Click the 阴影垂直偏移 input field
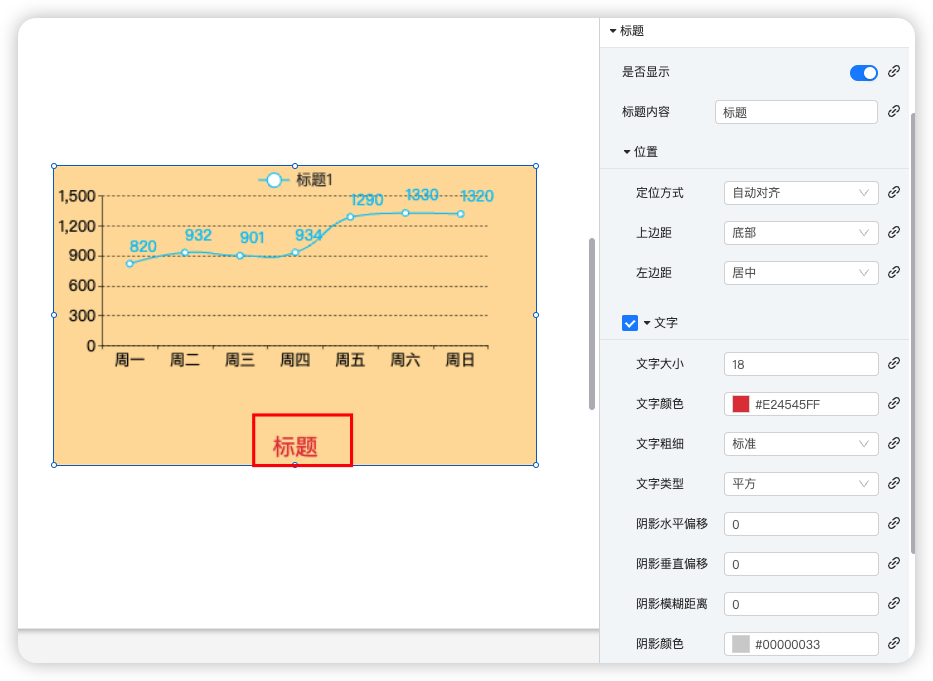 [x=801, y=564]
